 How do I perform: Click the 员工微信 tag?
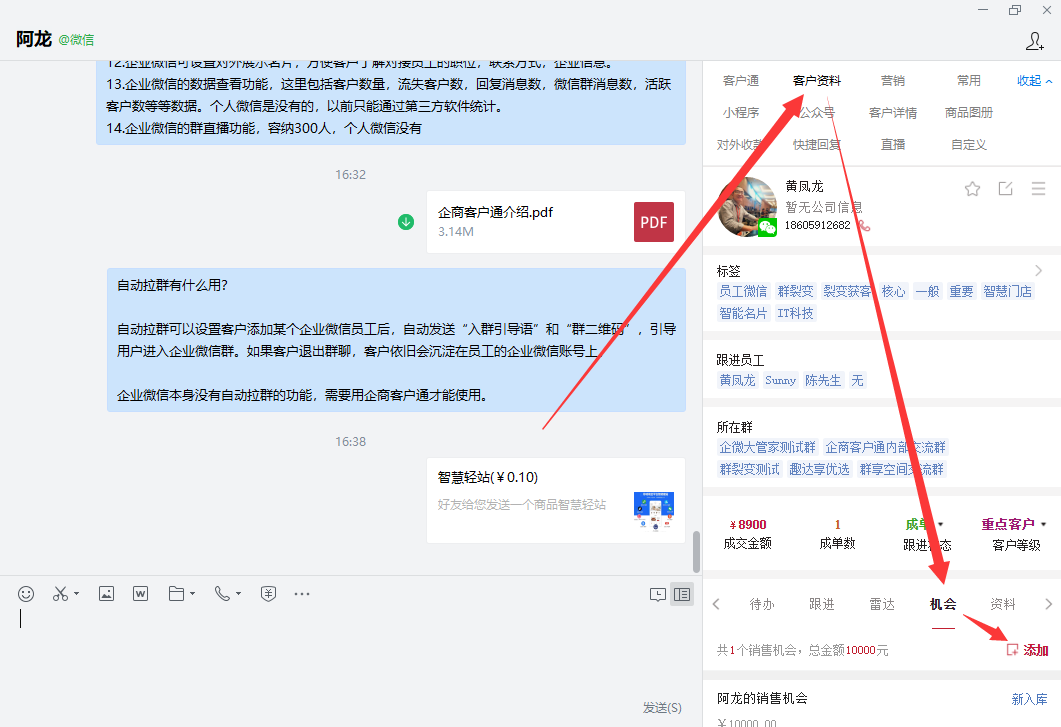click(743, 291)
